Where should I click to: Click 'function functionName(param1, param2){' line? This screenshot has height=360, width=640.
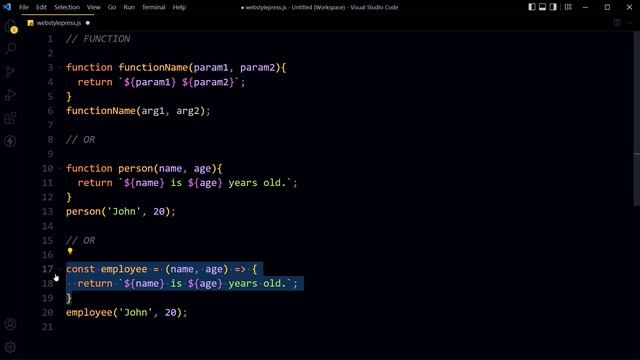click(x=176, y=67)
